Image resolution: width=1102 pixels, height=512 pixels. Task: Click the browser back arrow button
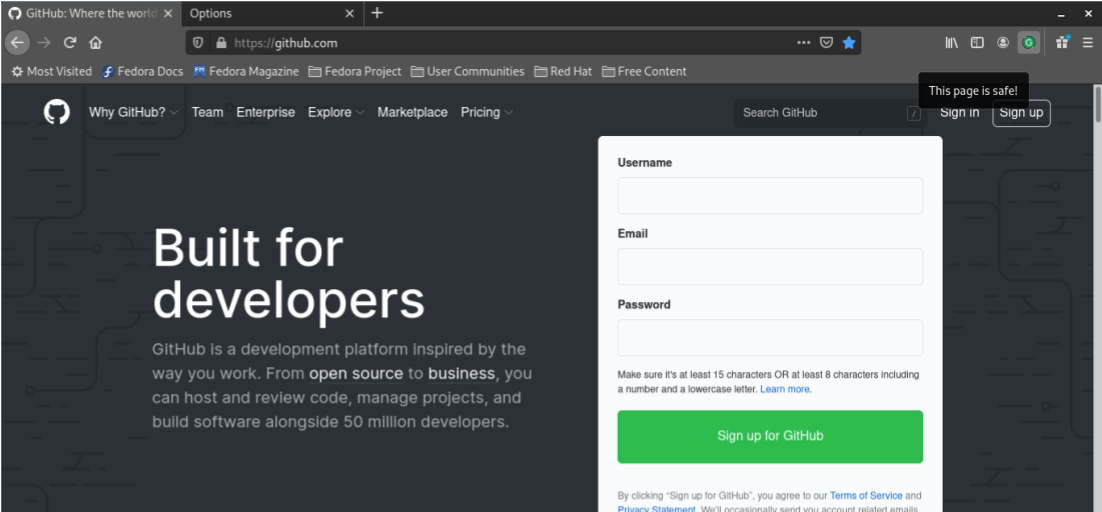click(18, 43)
